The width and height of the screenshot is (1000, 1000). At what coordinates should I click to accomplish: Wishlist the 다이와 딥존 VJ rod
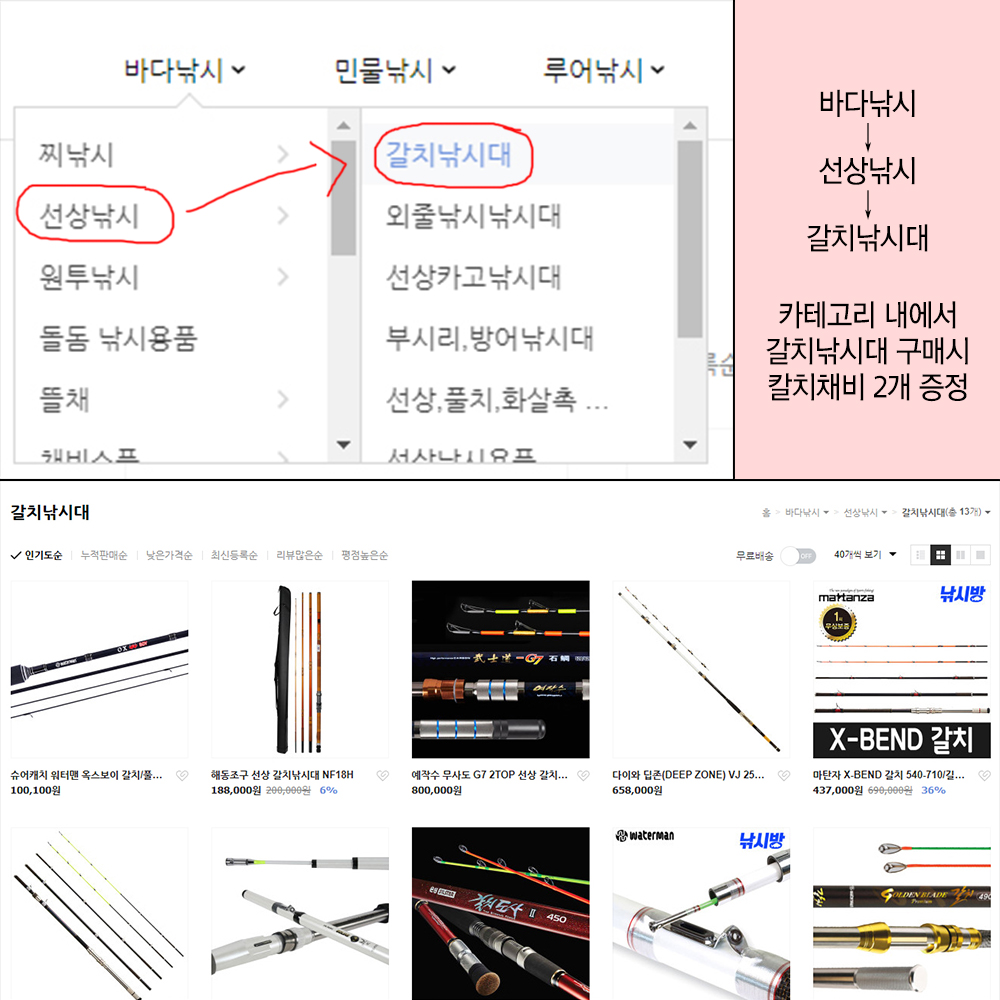tap(784, 776)
